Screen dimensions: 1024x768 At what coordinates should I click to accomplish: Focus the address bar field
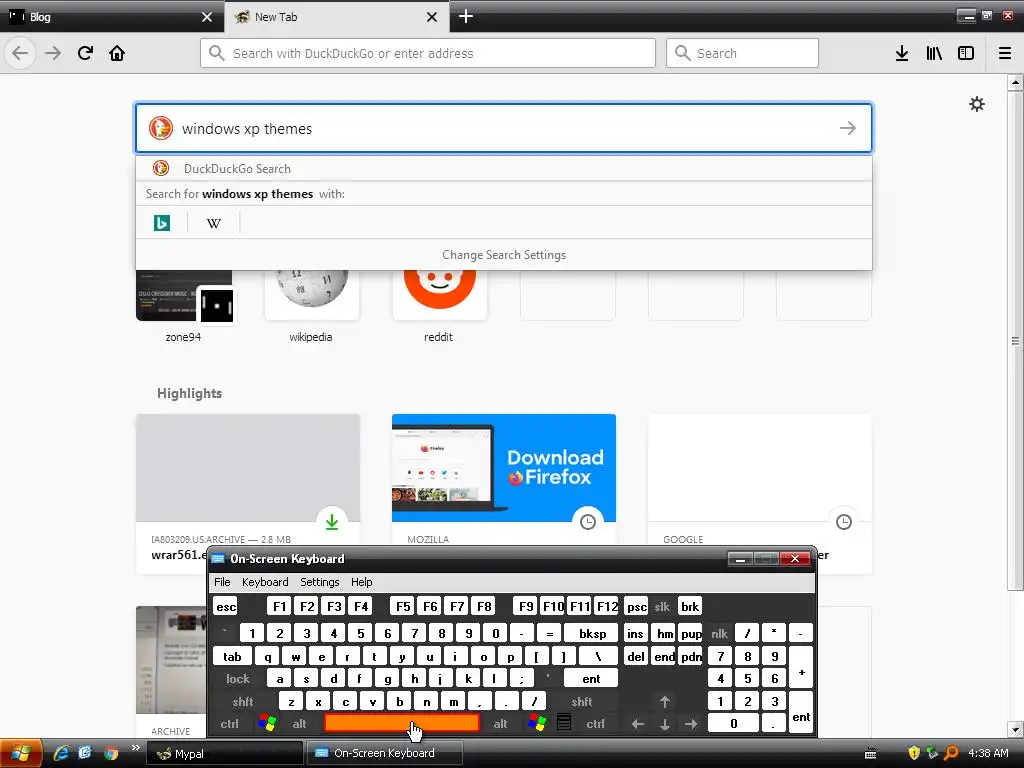coord(428,53)
